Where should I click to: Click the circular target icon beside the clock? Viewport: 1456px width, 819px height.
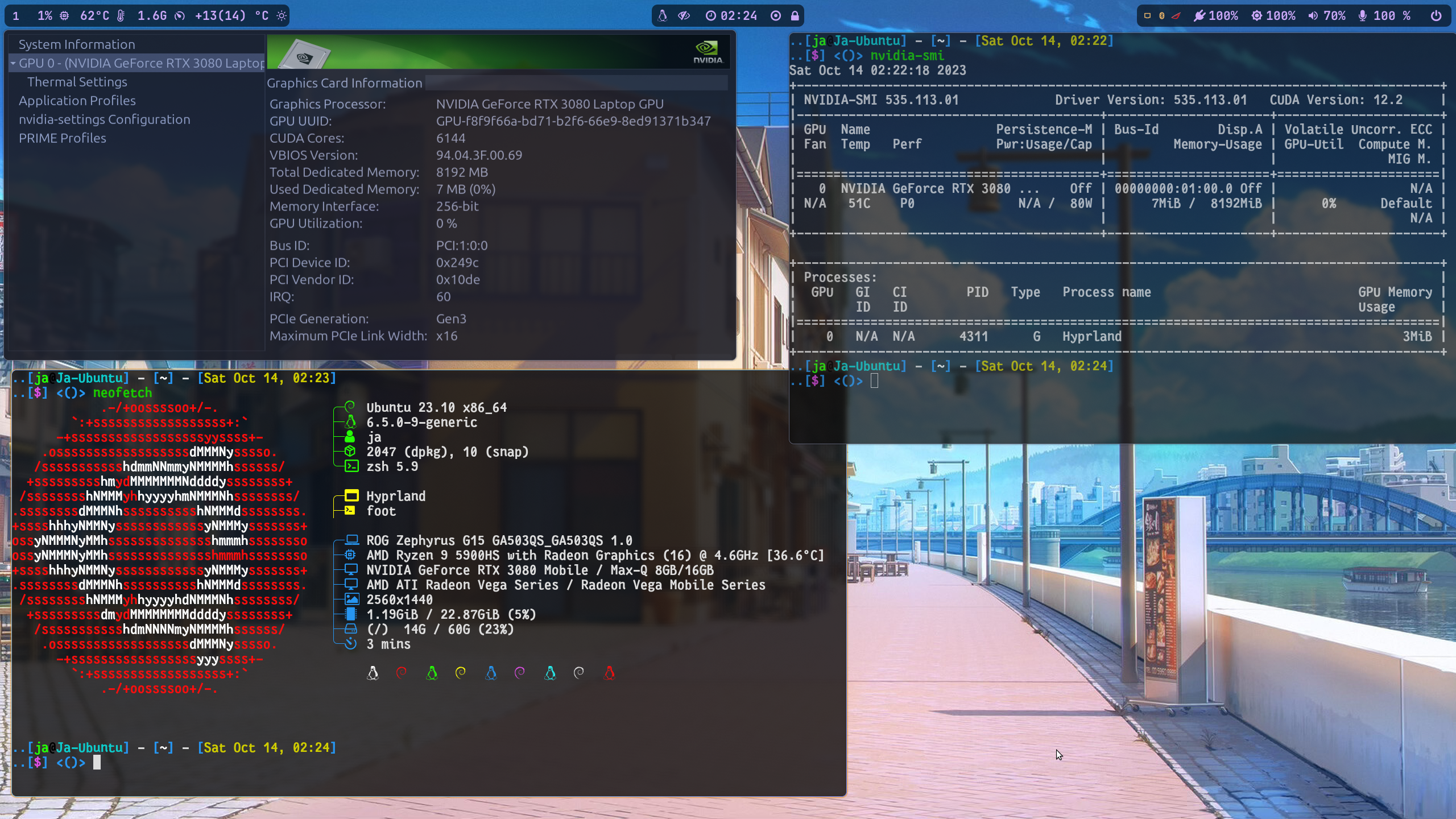pos(776,16)
